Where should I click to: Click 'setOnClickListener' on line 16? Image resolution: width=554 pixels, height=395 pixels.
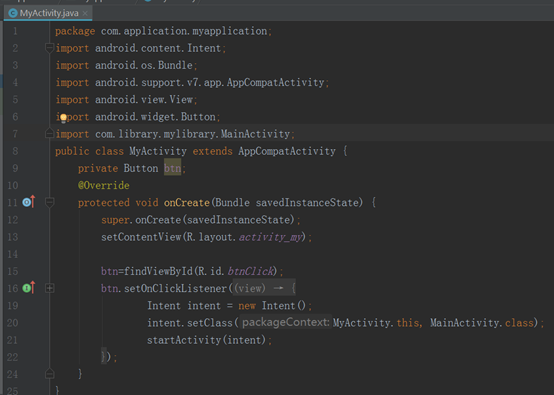point(175,288)
